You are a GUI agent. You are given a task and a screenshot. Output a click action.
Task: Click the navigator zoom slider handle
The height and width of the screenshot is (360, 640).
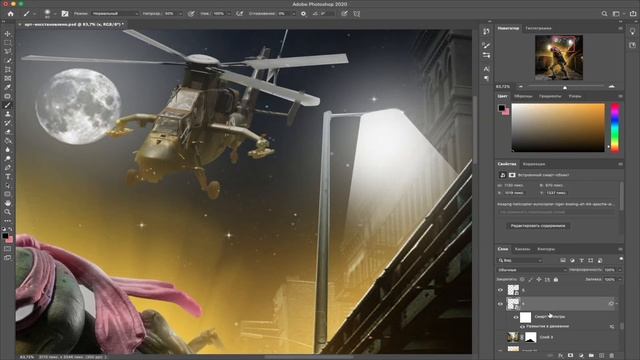(565, 87)
